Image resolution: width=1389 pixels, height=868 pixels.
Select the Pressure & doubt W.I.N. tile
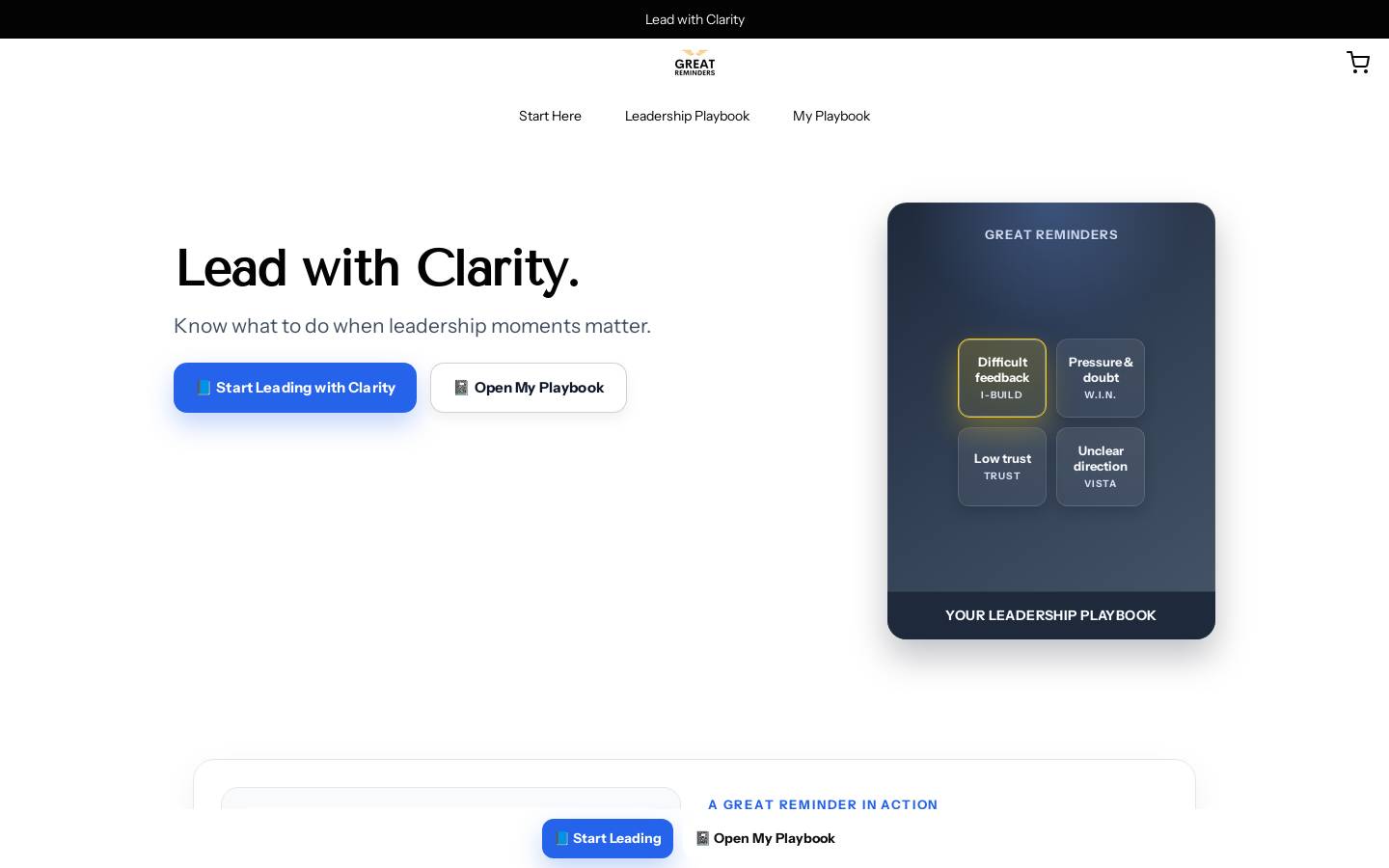1101,378
